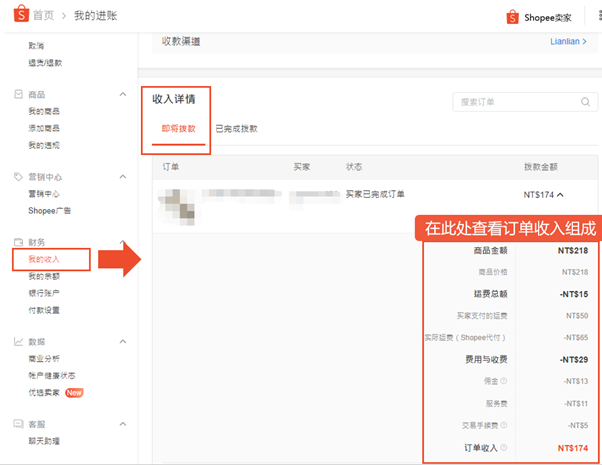This screenshot has height=465, width=602.
Task: Collapse the 营销中心 sidebar section chevron
Action: pos(123,177)
